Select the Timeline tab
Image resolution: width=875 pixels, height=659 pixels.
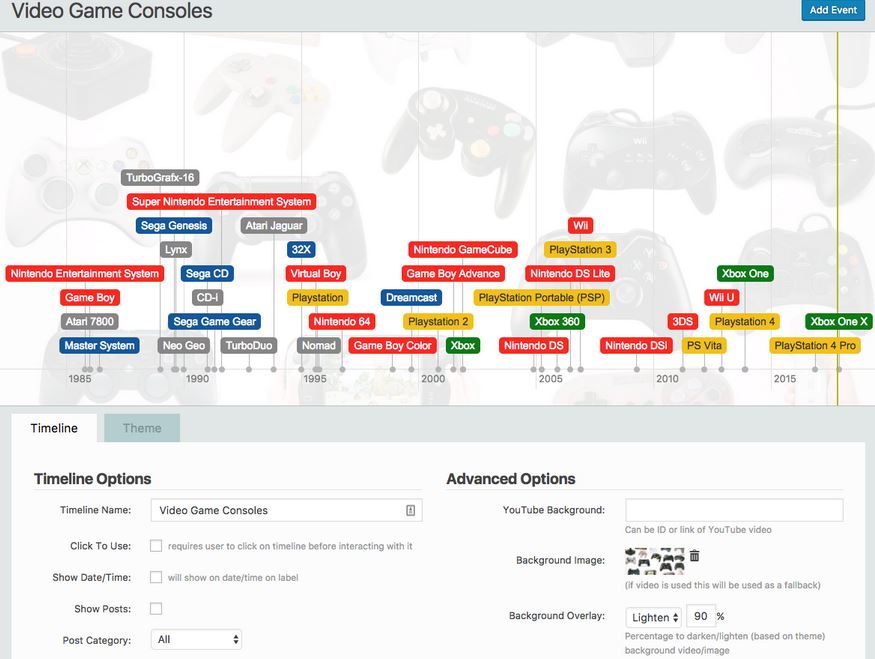[x=54, y=428]
